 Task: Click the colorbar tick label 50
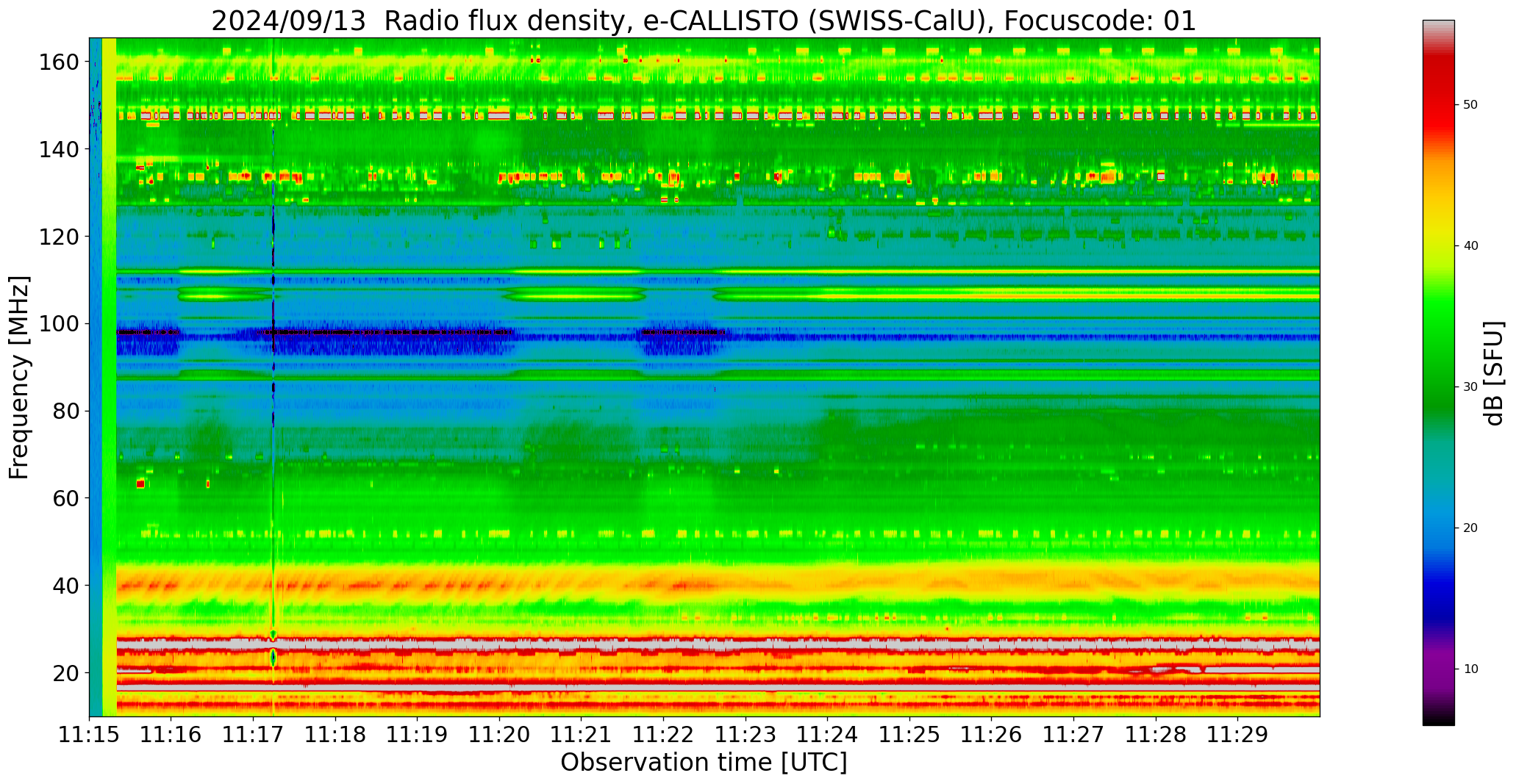tap(1470, 104)
